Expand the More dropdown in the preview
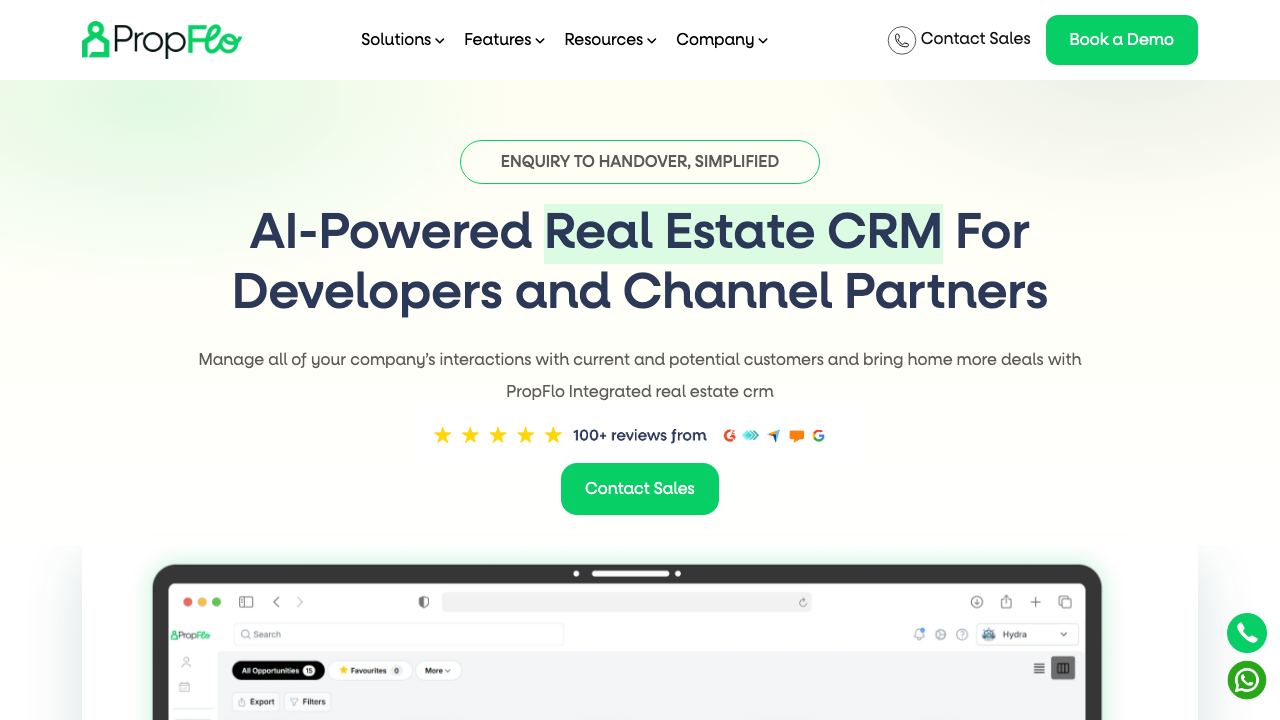1280x720 pixels. point(438,671)
